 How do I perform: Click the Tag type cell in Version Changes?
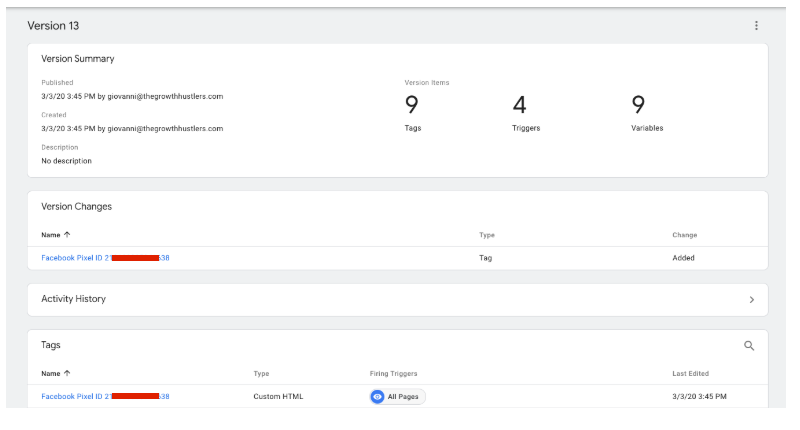coord(485,258)
